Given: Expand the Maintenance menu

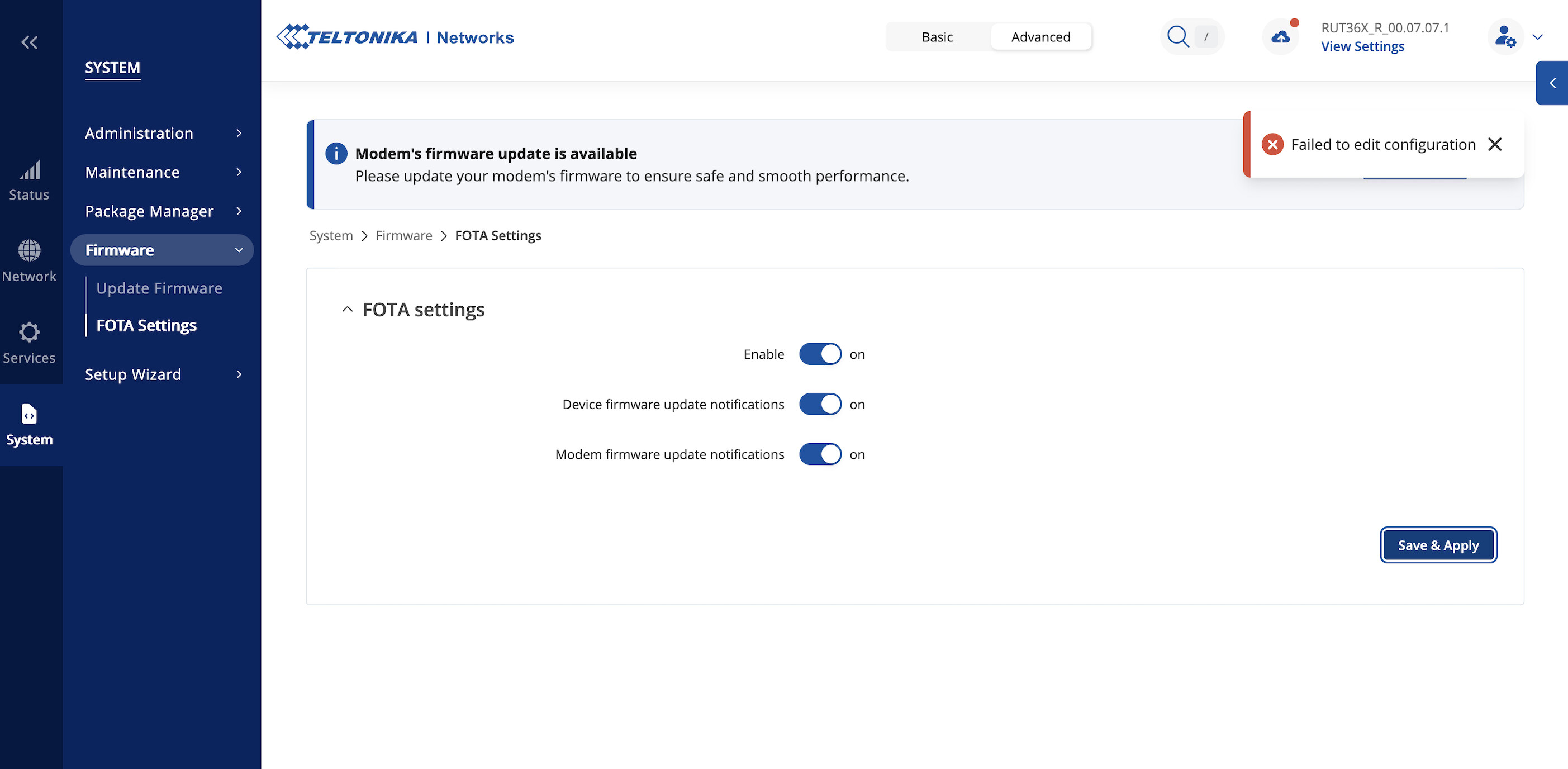Looking at the screenshot, I should click(x=163, y=172).
